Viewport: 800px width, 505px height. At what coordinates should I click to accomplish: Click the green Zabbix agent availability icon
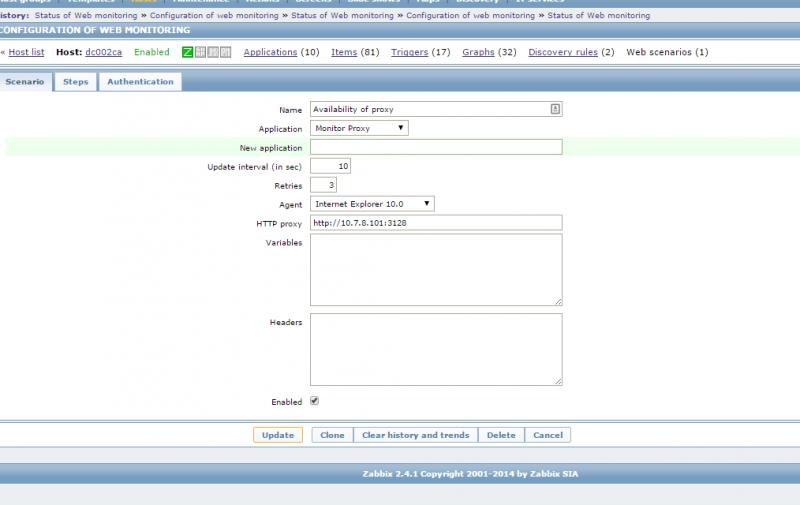click(x=187, y=52)
